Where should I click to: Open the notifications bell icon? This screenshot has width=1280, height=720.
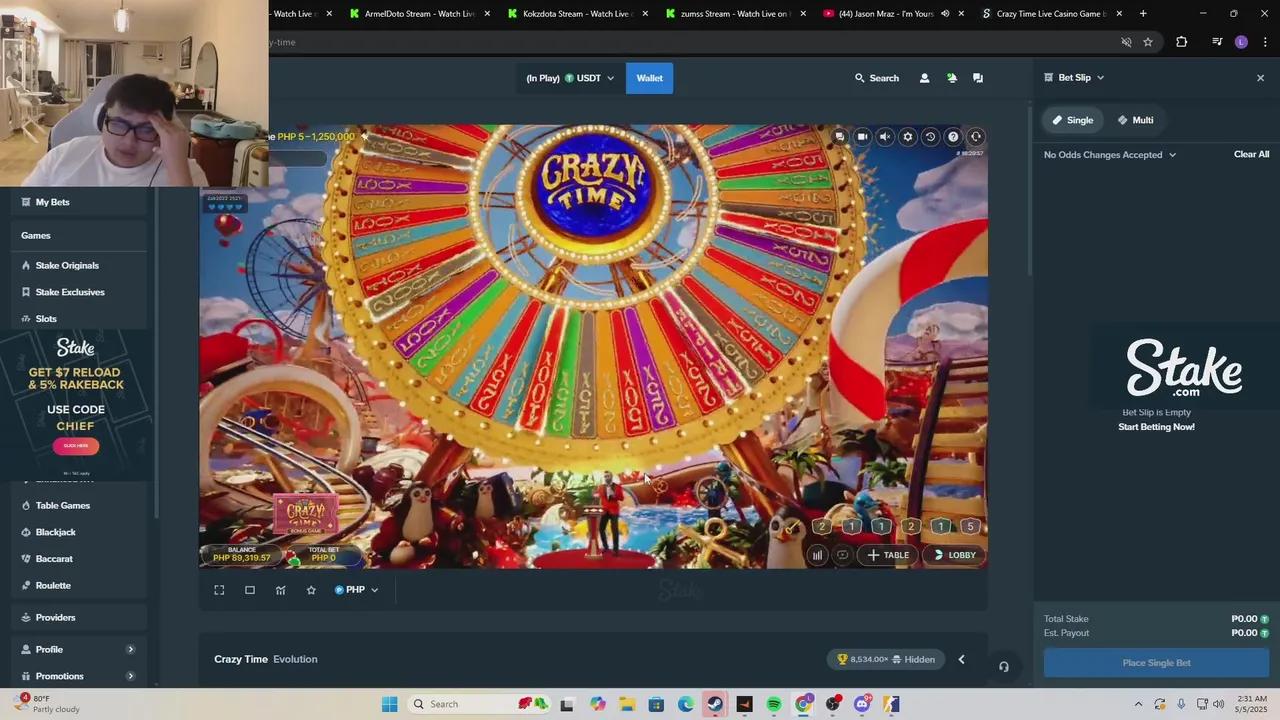point(951,78)
